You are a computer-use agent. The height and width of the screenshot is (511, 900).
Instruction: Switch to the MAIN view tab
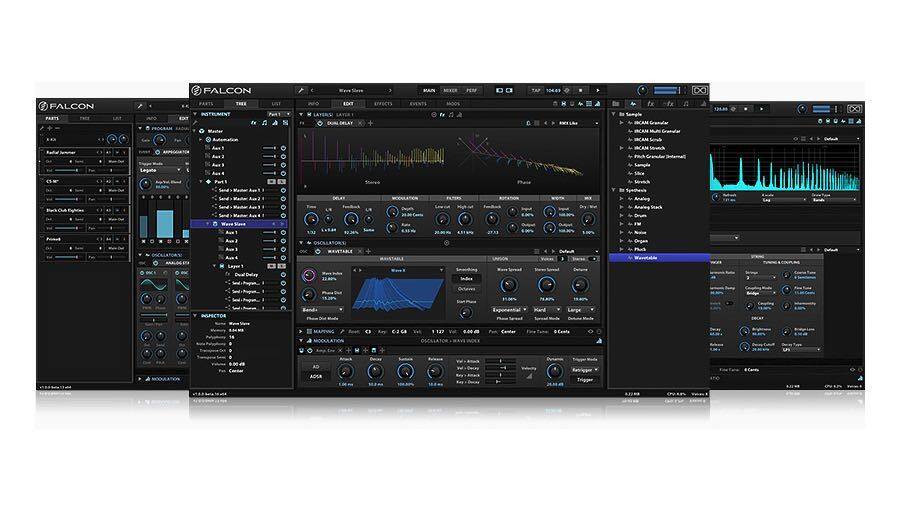(x=429, y=91)
